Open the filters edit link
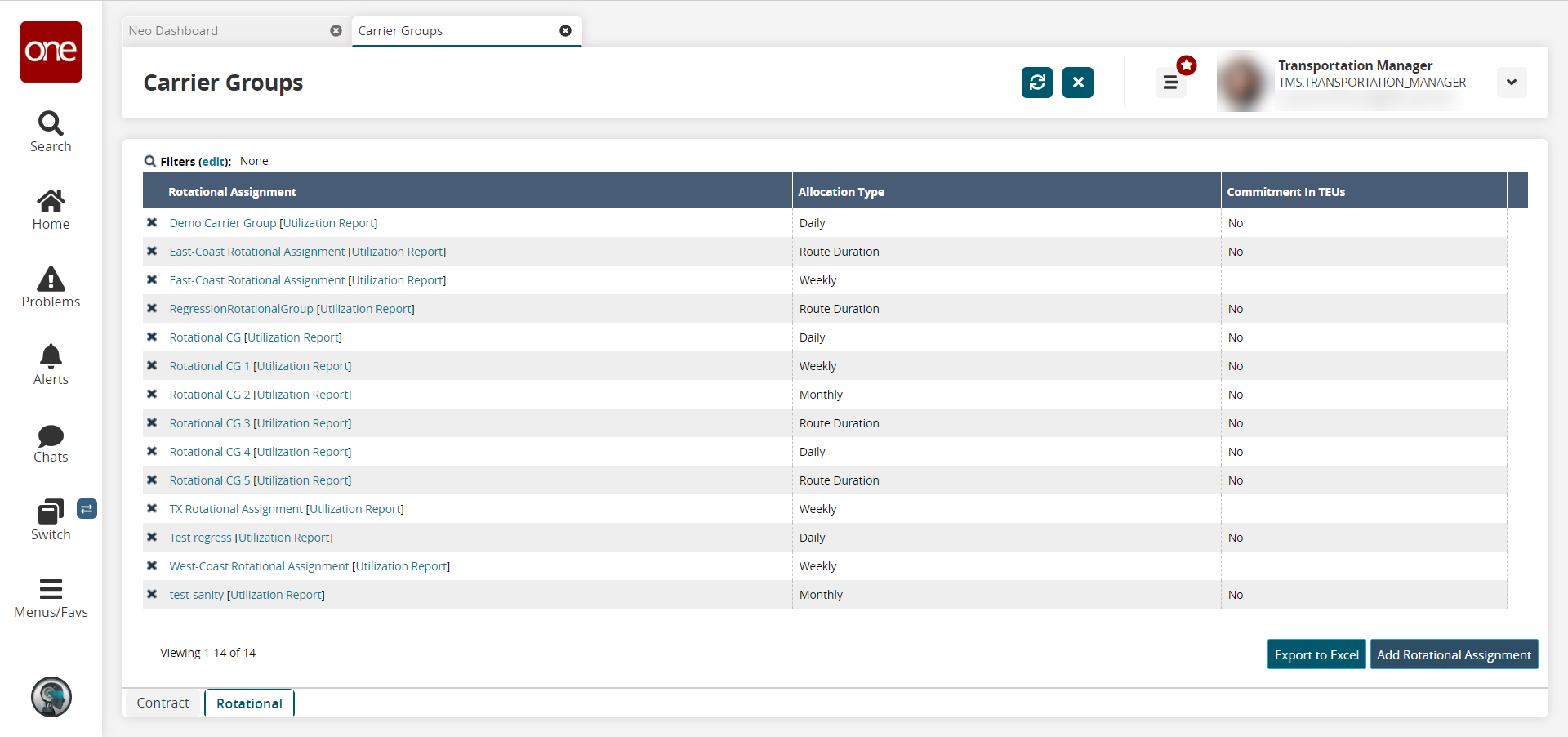Image resolution: width=1568 pixels, height=737 pixels. point(214,162)
